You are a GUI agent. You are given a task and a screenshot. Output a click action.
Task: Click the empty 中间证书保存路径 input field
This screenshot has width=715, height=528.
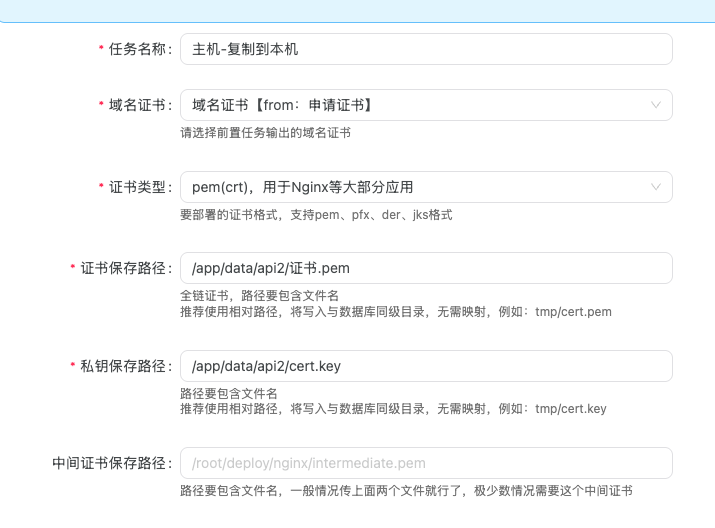coord(425,463)
